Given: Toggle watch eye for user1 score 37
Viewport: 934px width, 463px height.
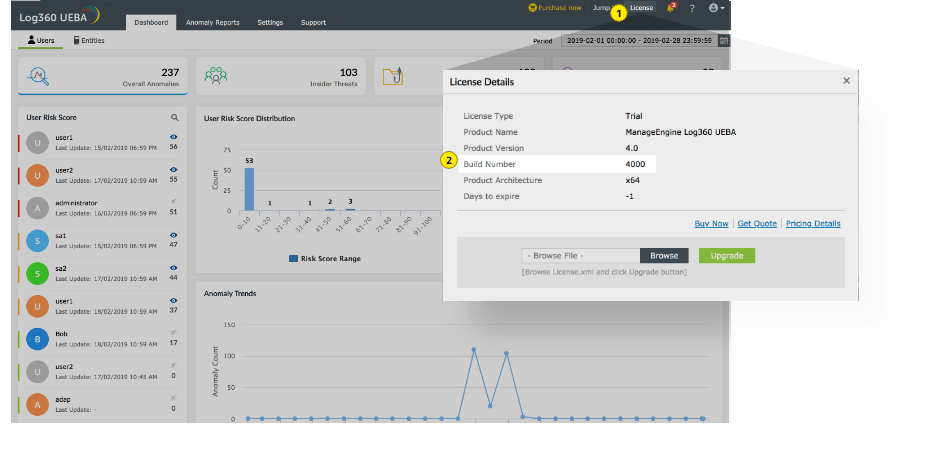Looking at the screenshot, I should [173, 301].
